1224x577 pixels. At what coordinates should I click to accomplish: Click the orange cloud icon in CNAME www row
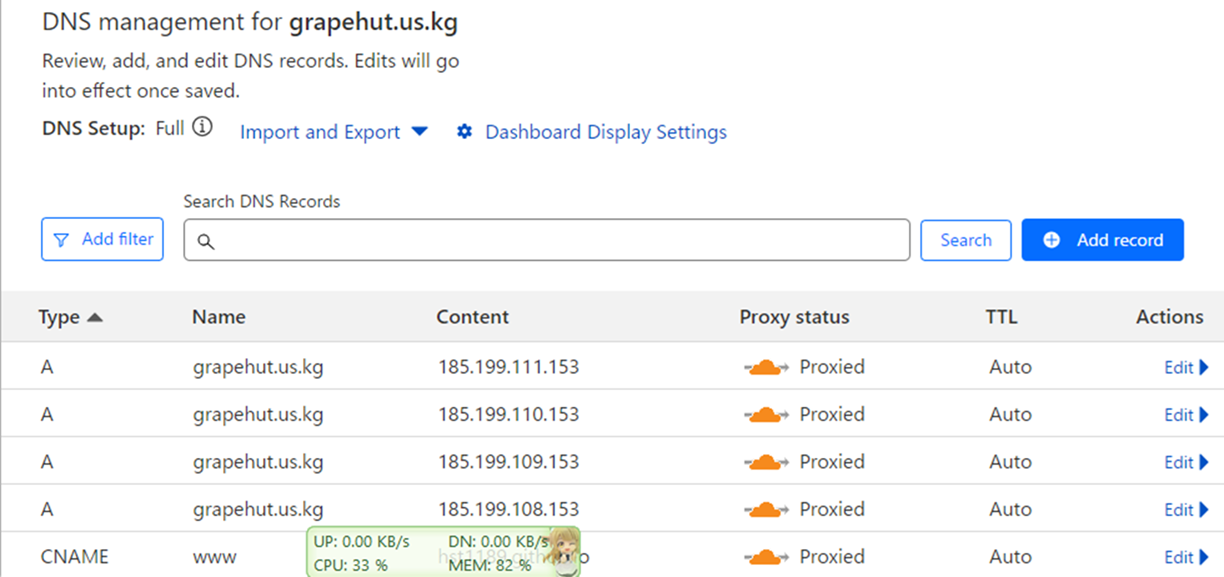coord(766,557)
